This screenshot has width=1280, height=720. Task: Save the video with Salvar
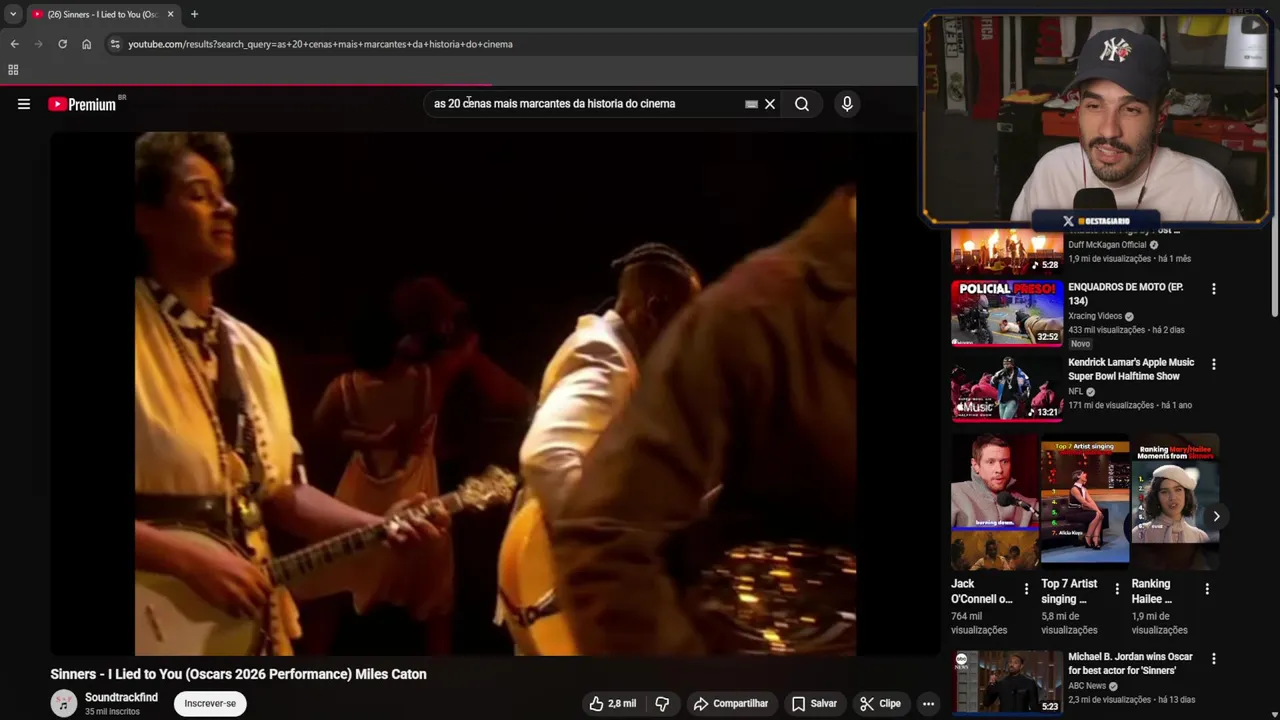814,704
